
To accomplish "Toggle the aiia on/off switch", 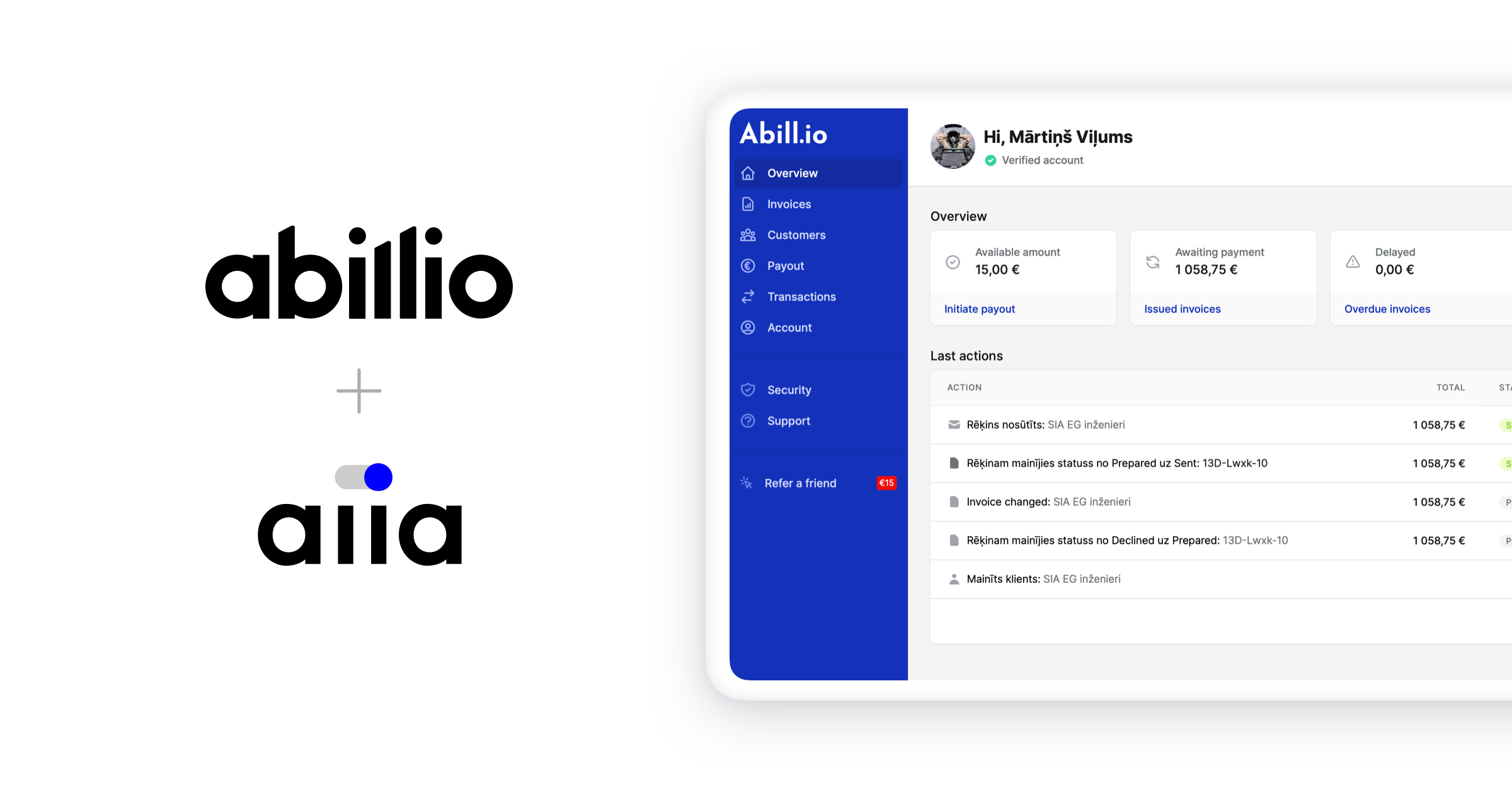I will tap(362, 476).
